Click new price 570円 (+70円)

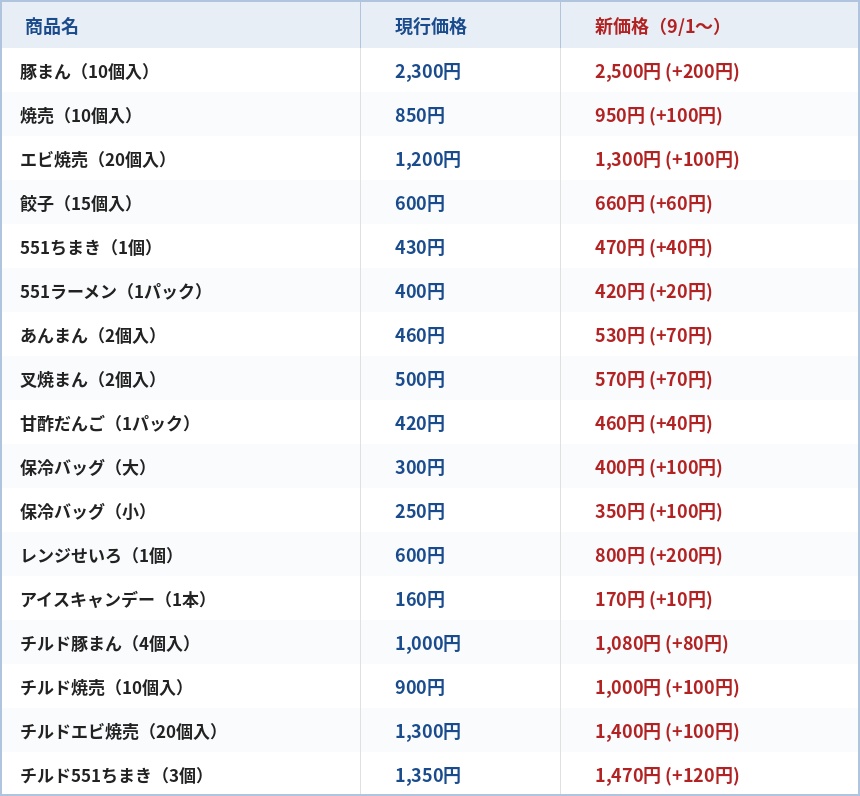click(x=653, y=379)
